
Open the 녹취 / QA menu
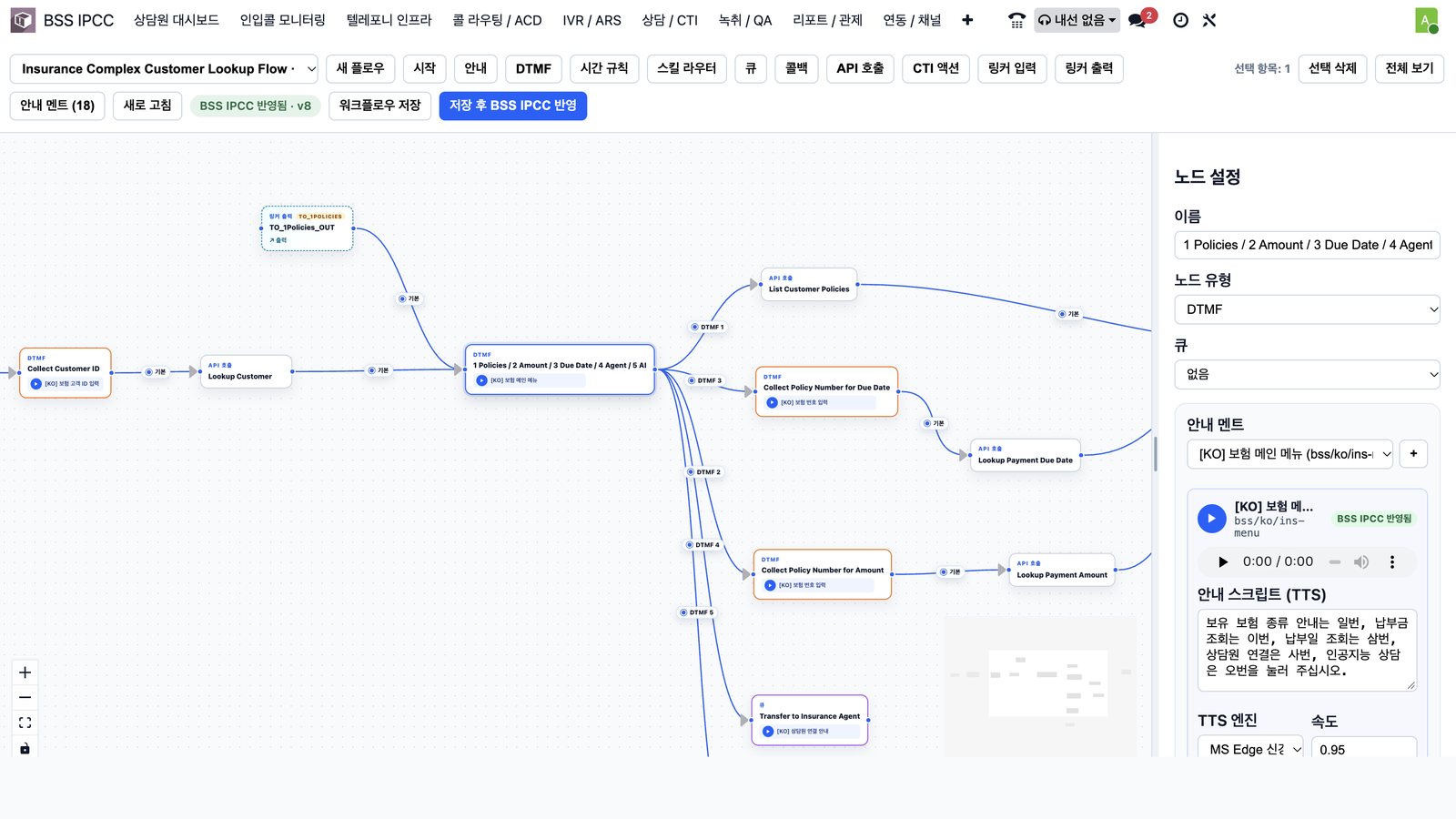pos(744,20)
